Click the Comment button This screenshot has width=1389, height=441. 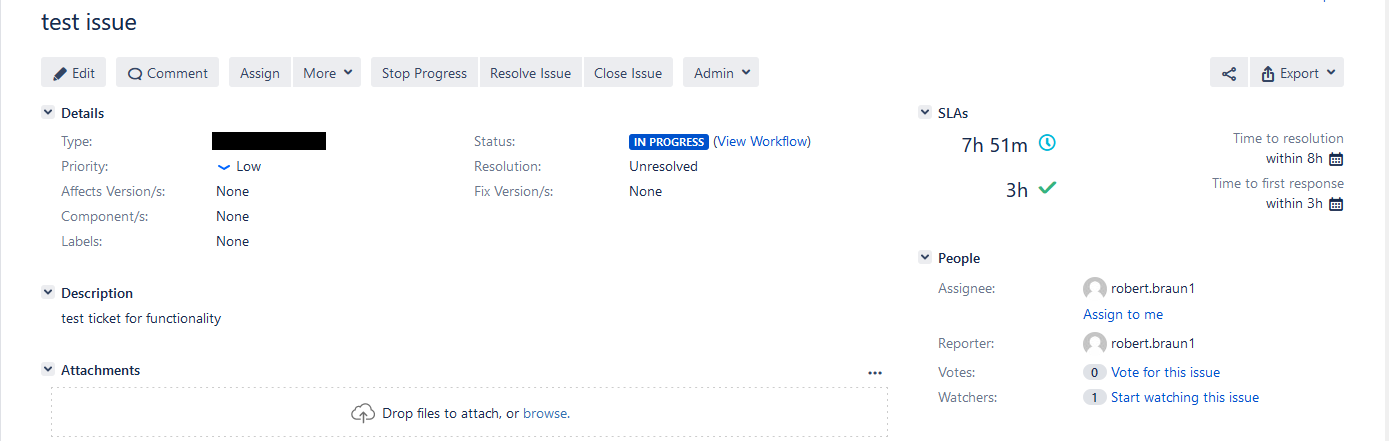click(167, 73)
